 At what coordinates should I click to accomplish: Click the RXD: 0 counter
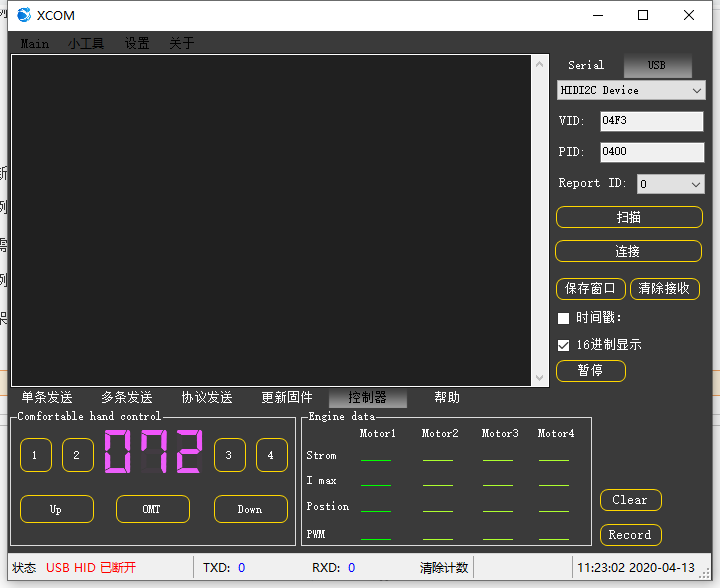pos(334,568)
